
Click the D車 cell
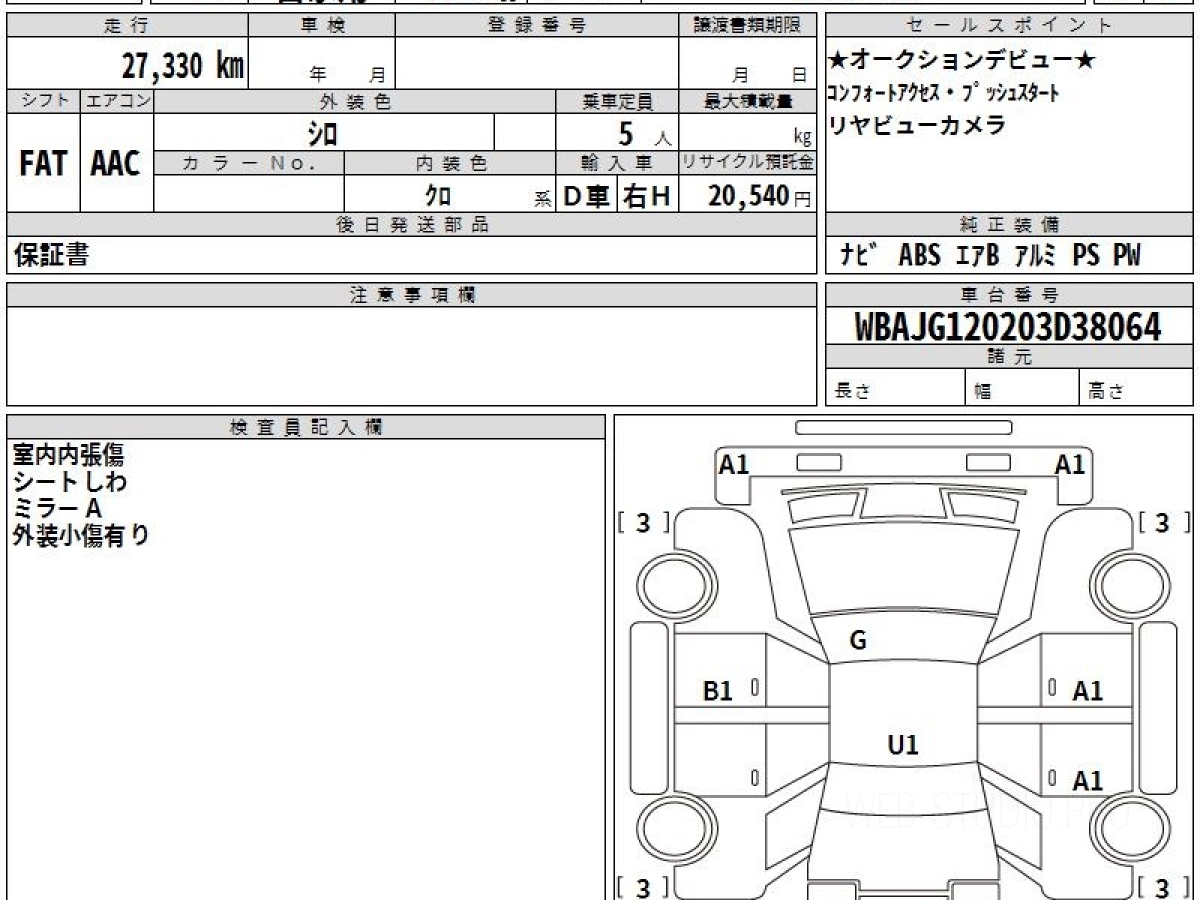(x=587, y=196)
